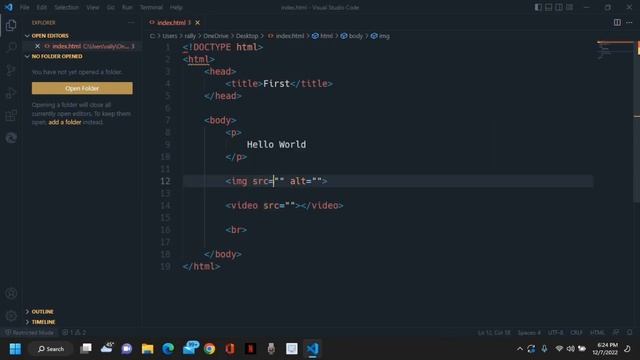The width and height of the screenshot is (640, 360).
Task: Show hidden system tray icons chevron
Action: point(520,349)
